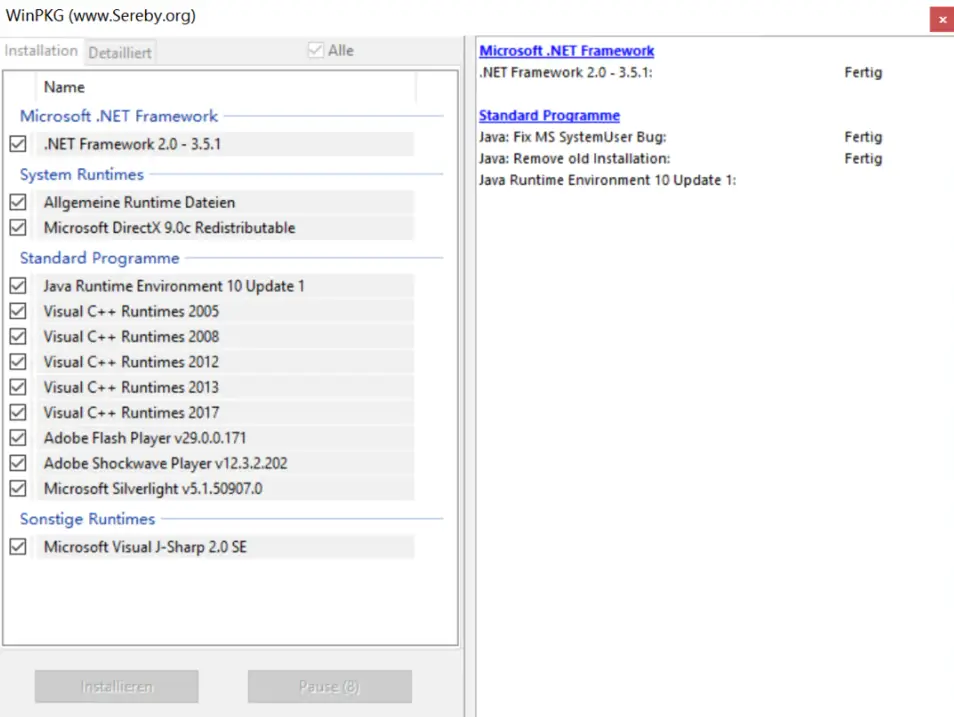Uncheck Visual C++ Runtimes 2005 checkbox
Screen dimensions: 954x717
[x=18, y=311]
